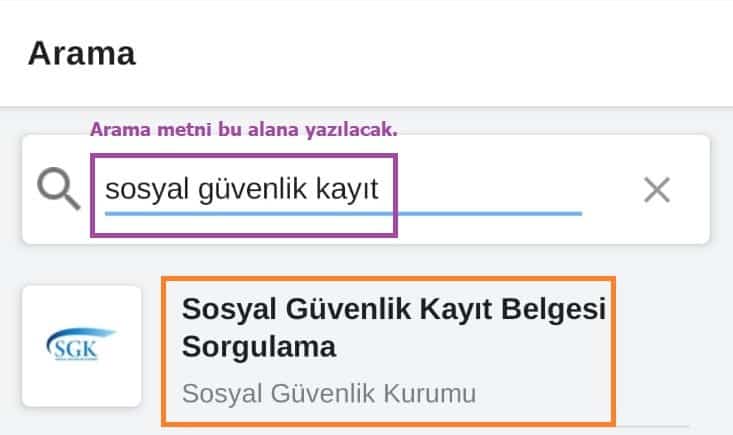
Task: Open 'Sosyal Güvenlik Kayıt Belgesi Sorgulama' result
Action: pyautogui.click(x=394, y=328)
